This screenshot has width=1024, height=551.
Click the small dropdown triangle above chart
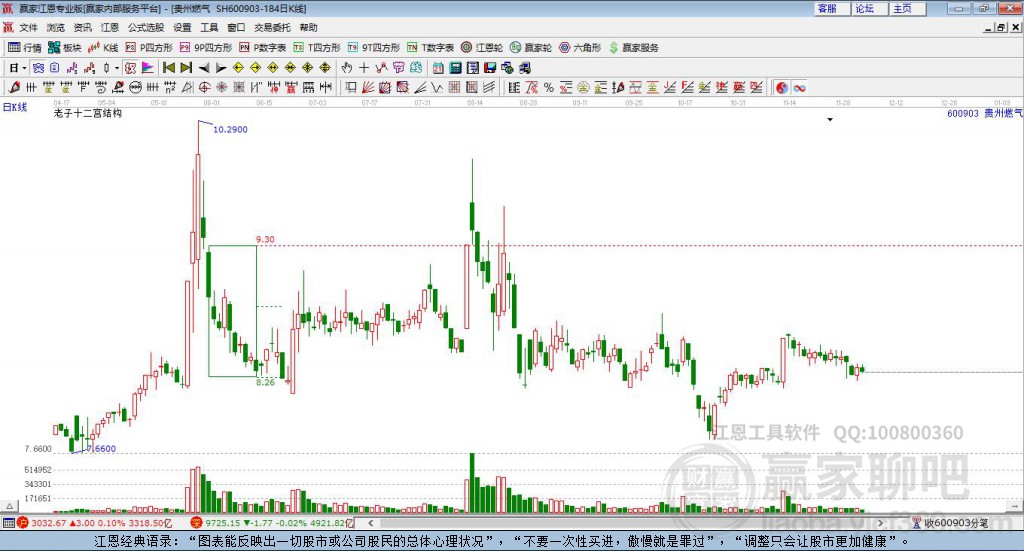click(x=830, y=119)
